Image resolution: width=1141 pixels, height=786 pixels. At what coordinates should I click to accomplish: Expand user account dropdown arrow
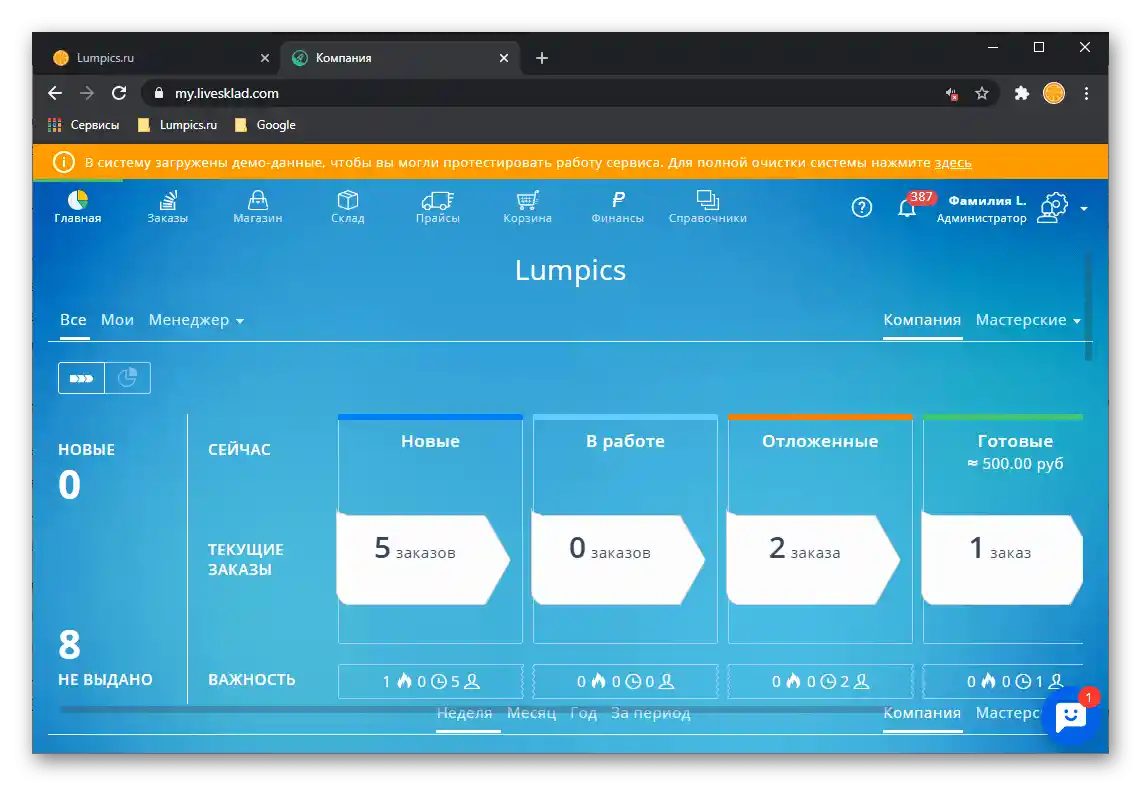click(x=1084, y=209)
